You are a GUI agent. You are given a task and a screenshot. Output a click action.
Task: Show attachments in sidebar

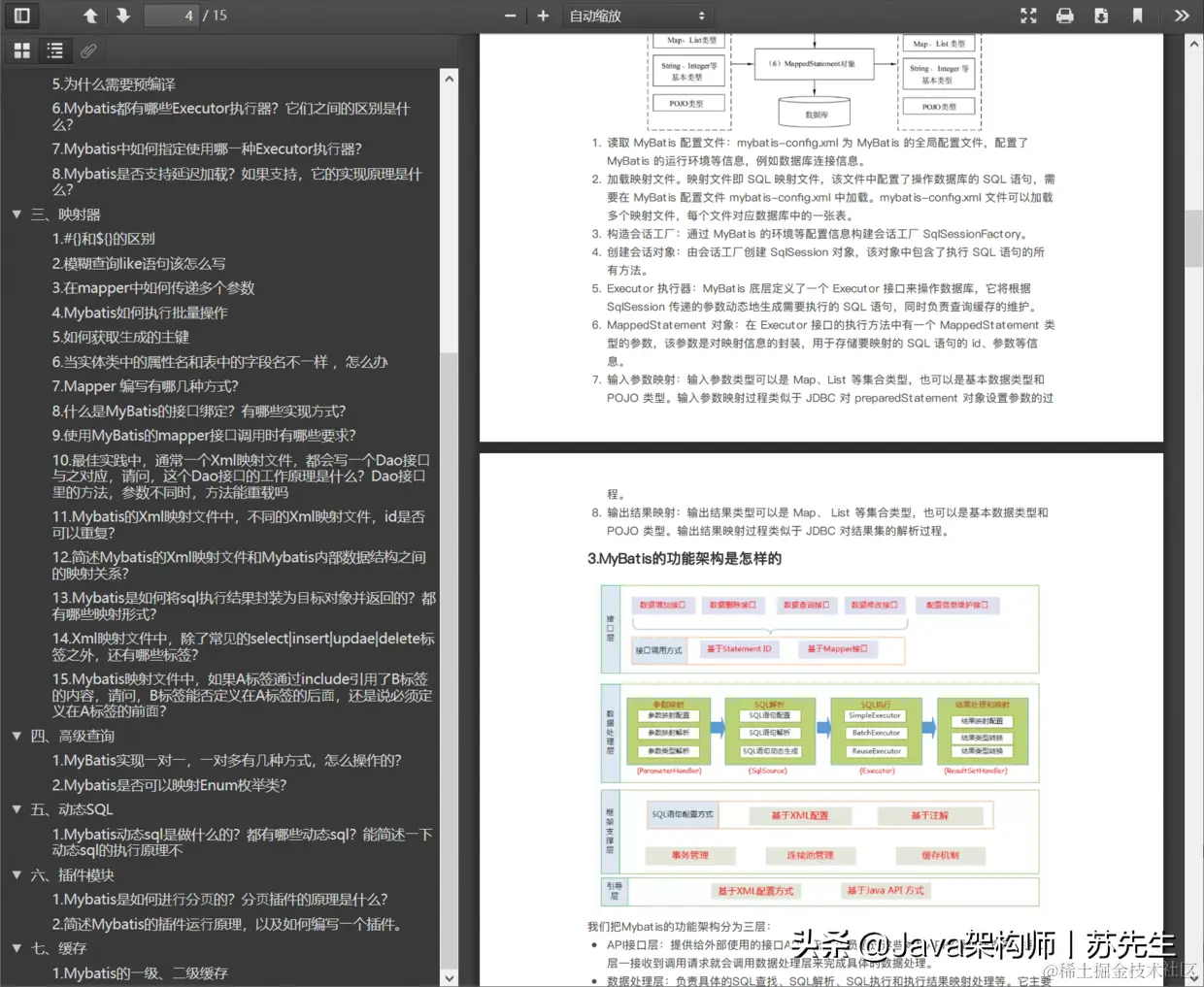88,50
